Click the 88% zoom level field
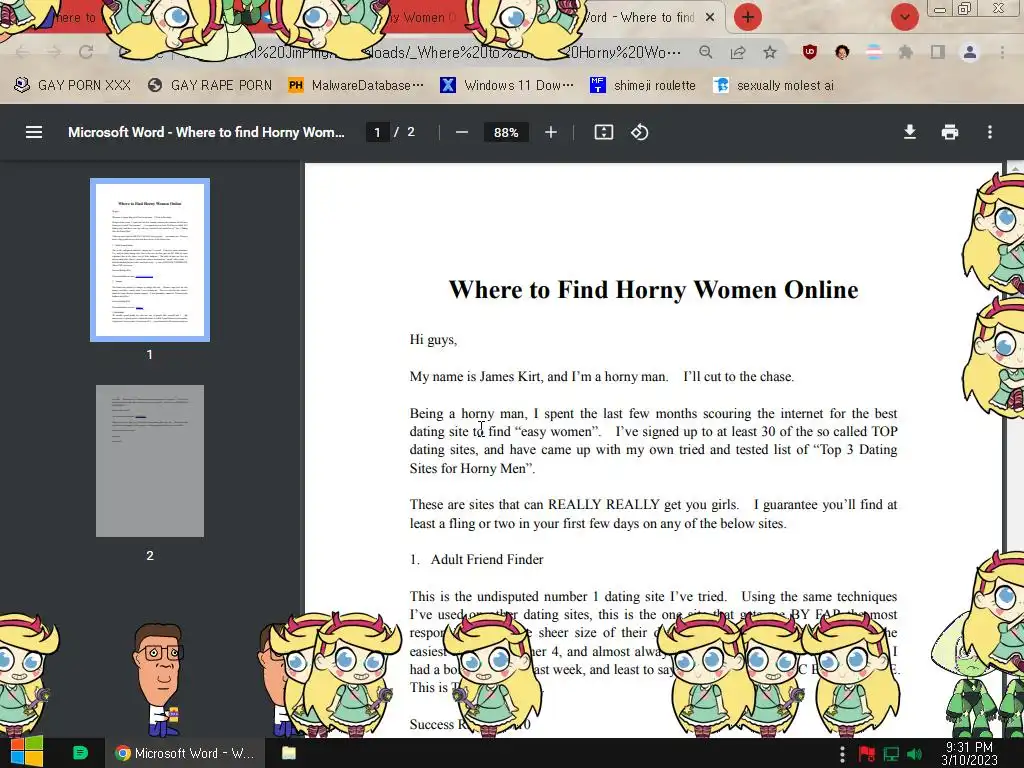 [x=506, y=133]
